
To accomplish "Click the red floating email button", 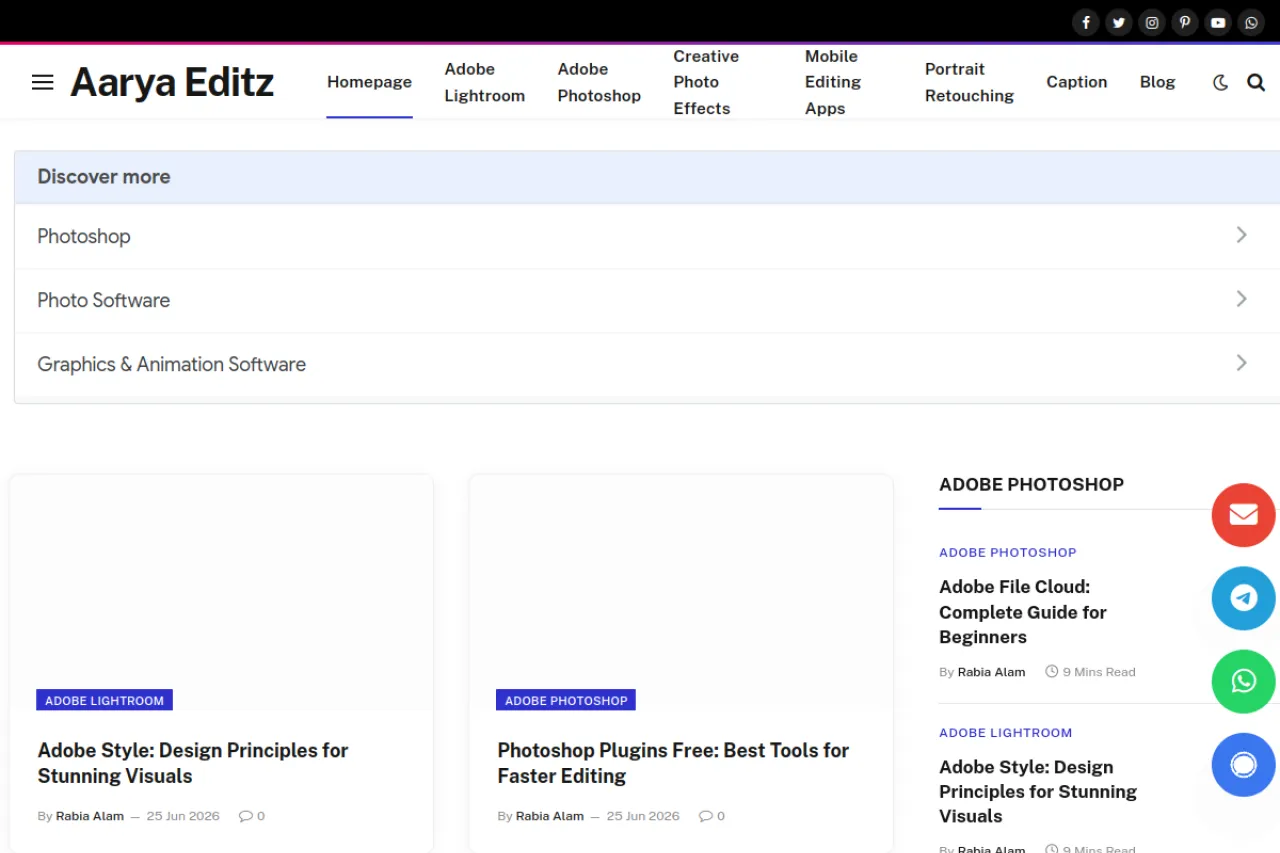I will [1243, 514].
